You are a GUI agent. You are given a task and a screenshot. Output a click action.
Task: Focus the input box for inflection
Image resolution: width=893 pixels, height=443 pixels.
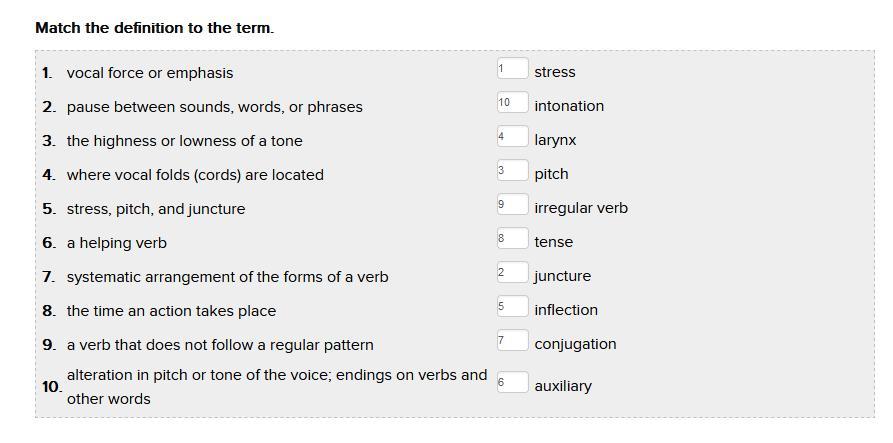pos(512,308)
